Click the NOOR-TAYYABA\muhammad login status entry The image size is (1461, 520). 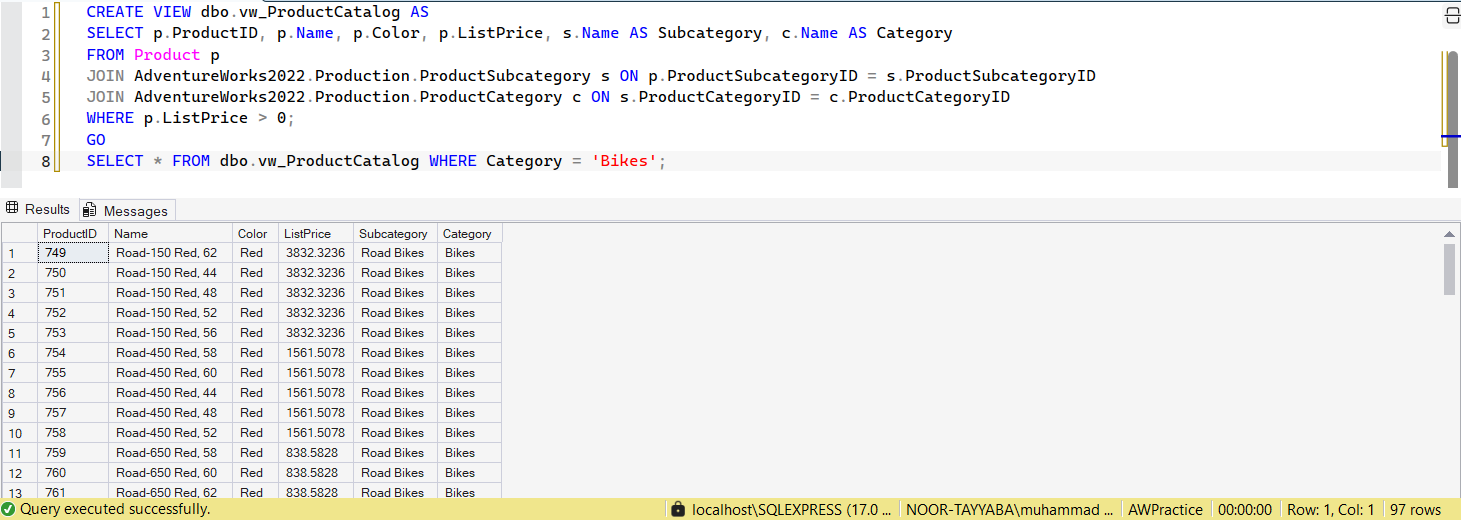point(1009,510)
